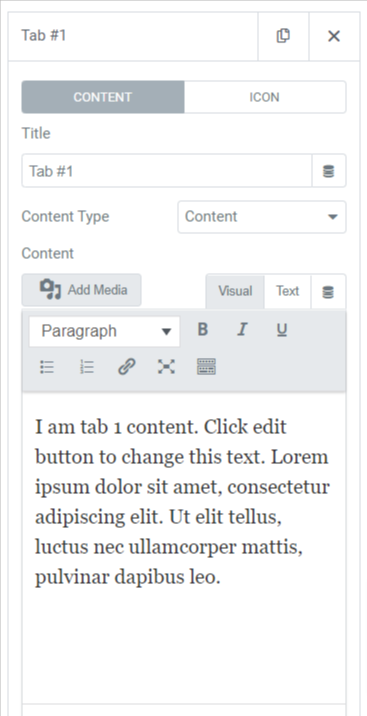Remove Tab #1 with the X icon
The height and width of the screenshot is (716, 367).
point(334,36)
